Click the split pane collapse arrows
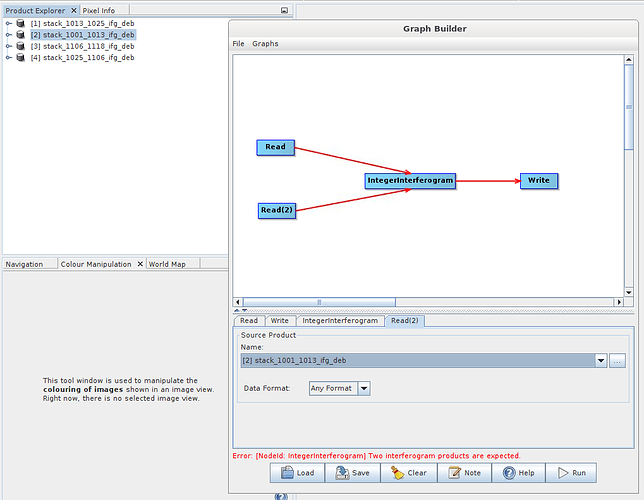Screen dimensions: 644x500 (x=240, y=311)
